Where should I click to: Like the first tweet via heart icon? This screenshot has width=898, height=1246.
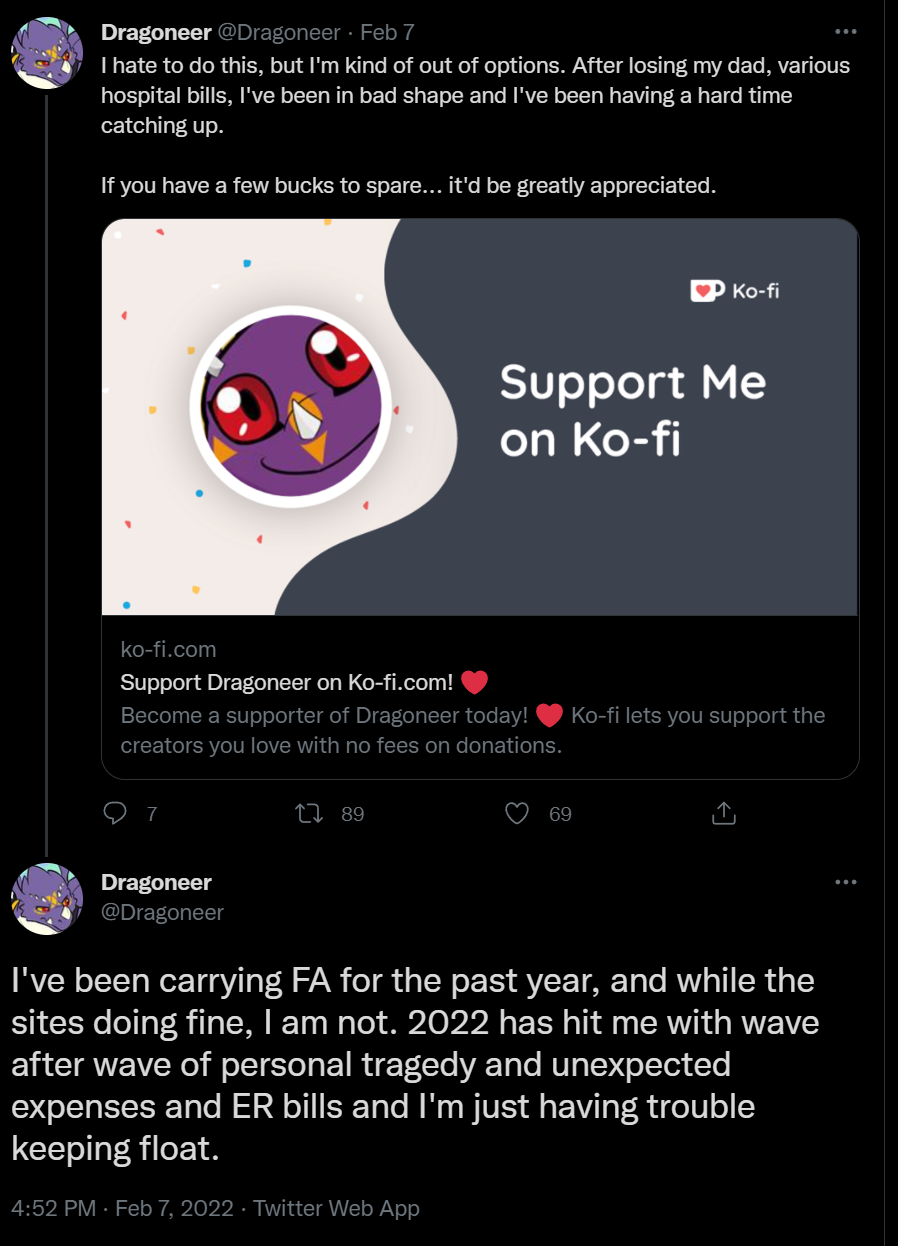pos(516,814)
